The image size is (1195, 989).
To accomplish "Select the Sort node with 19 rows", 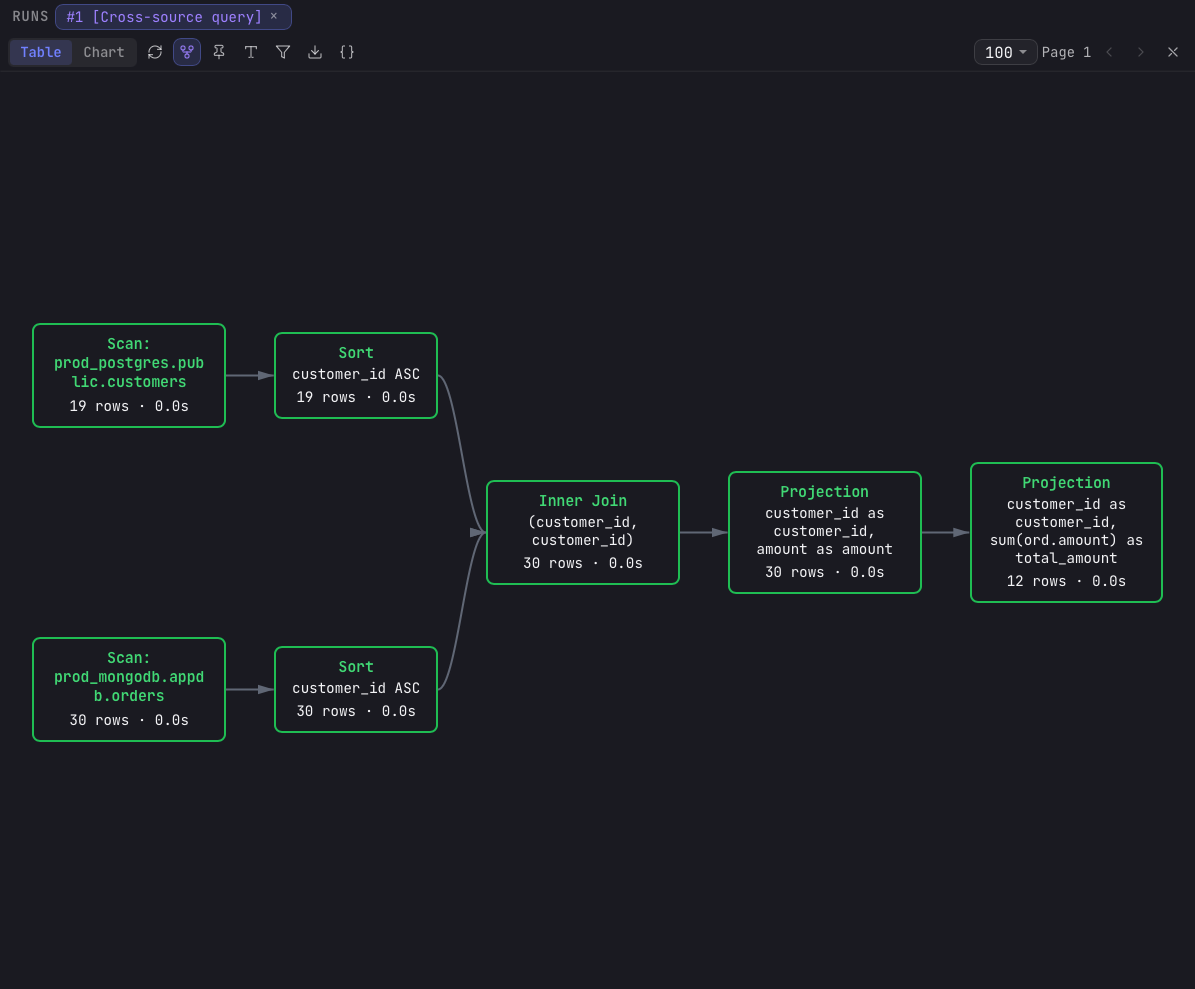I will [x=356, y=376].
